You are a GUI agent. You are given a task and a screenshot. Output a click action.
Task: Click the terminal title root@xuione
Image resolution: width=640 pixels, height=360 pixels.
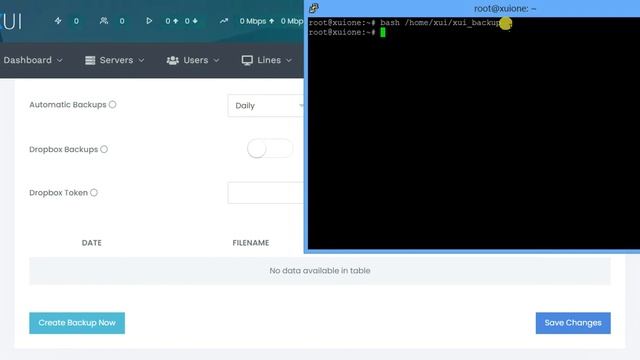click(505, 9)
